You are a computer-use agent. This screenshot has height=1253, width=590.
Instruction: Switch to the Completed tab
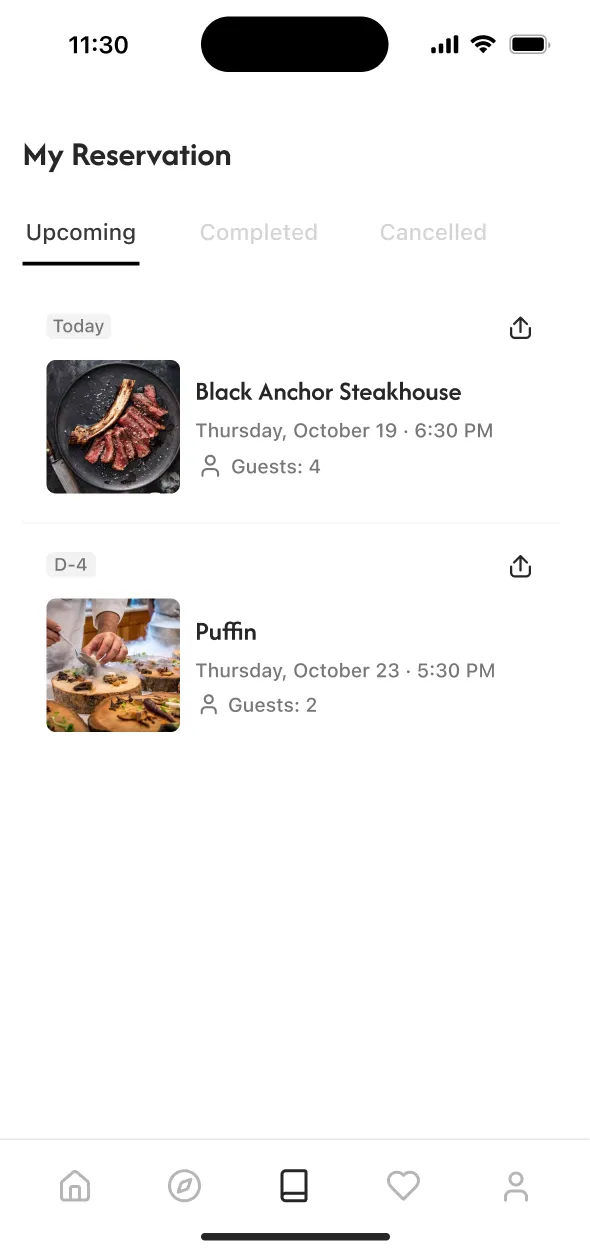(258, 232)
